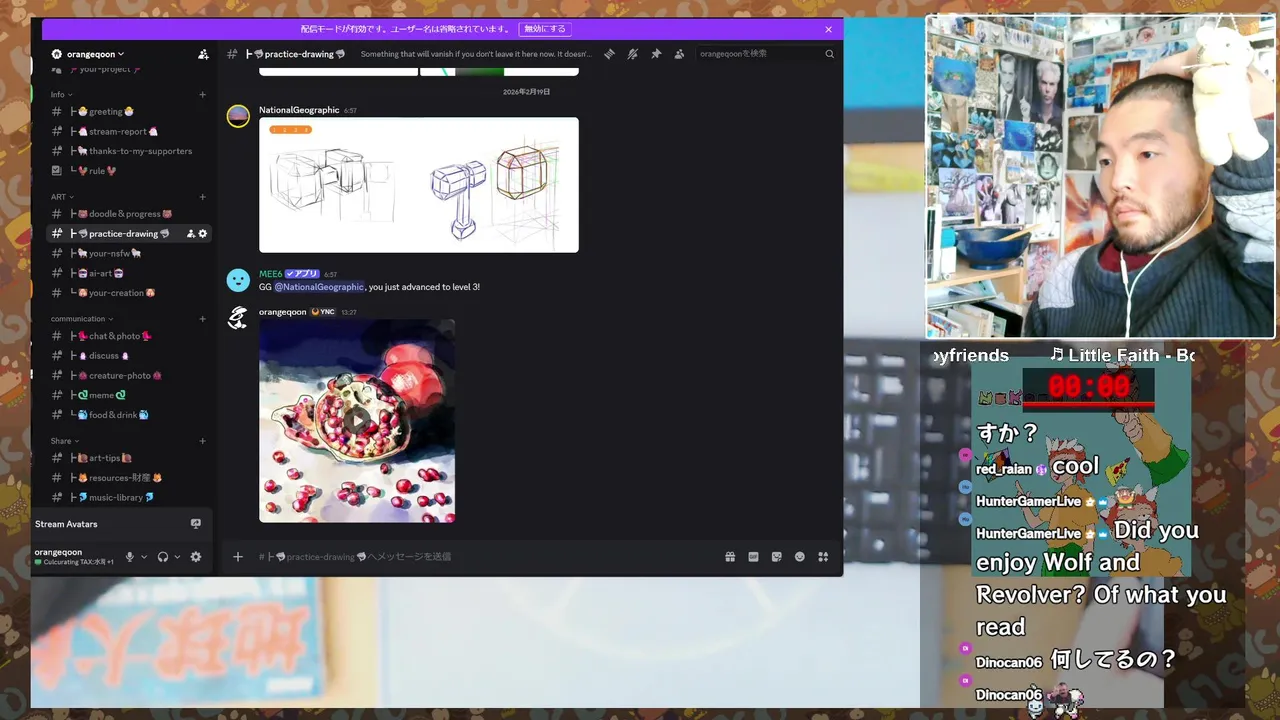Screen dimensions: 1280x720
Task: Click orangeqoon username above pomegranate post
Action: pyautogui.click(x=283, y=312)
